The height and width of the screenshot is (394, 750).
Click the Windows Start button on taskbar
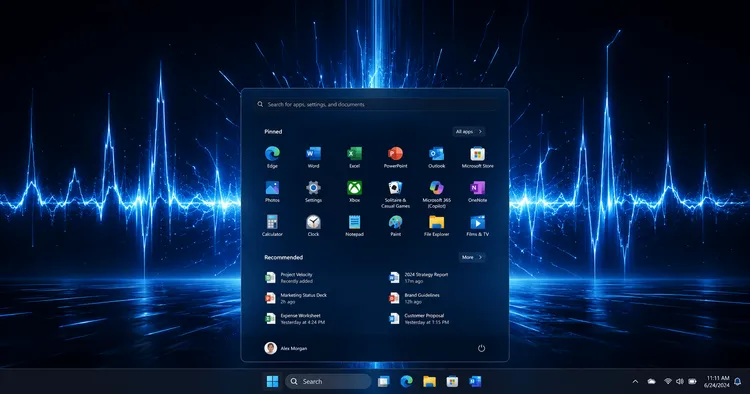(x=272, y=381)
